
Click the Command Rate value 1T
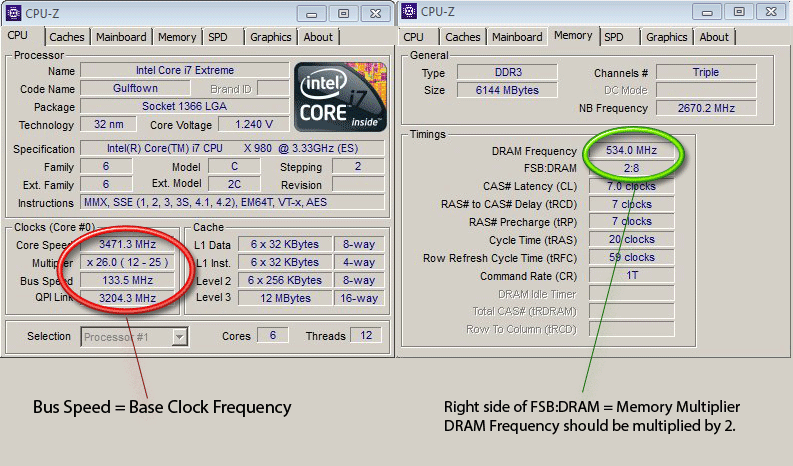click(x=631, y=276)
